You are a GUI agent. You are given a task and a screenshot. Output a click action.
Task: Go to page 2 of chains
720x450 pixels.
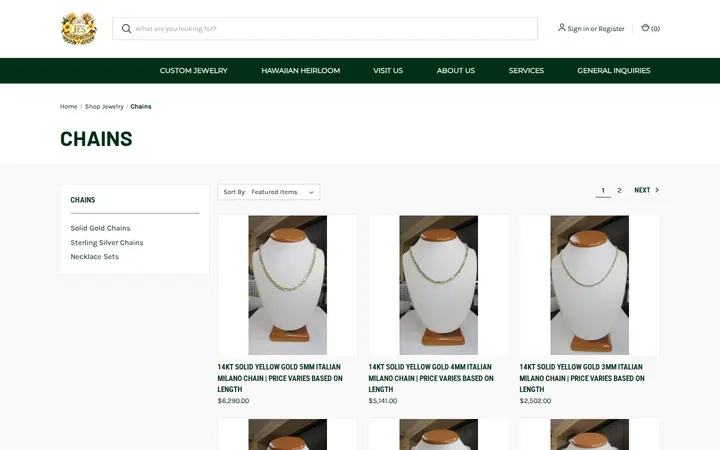(x=619, y=190)
